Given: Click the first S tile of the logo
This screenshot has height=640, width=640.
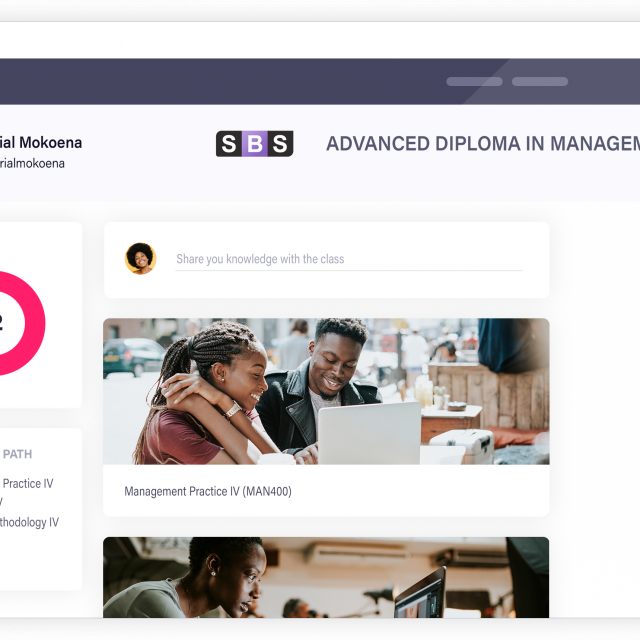Looking at the screenshot, I should coord(229,144).
